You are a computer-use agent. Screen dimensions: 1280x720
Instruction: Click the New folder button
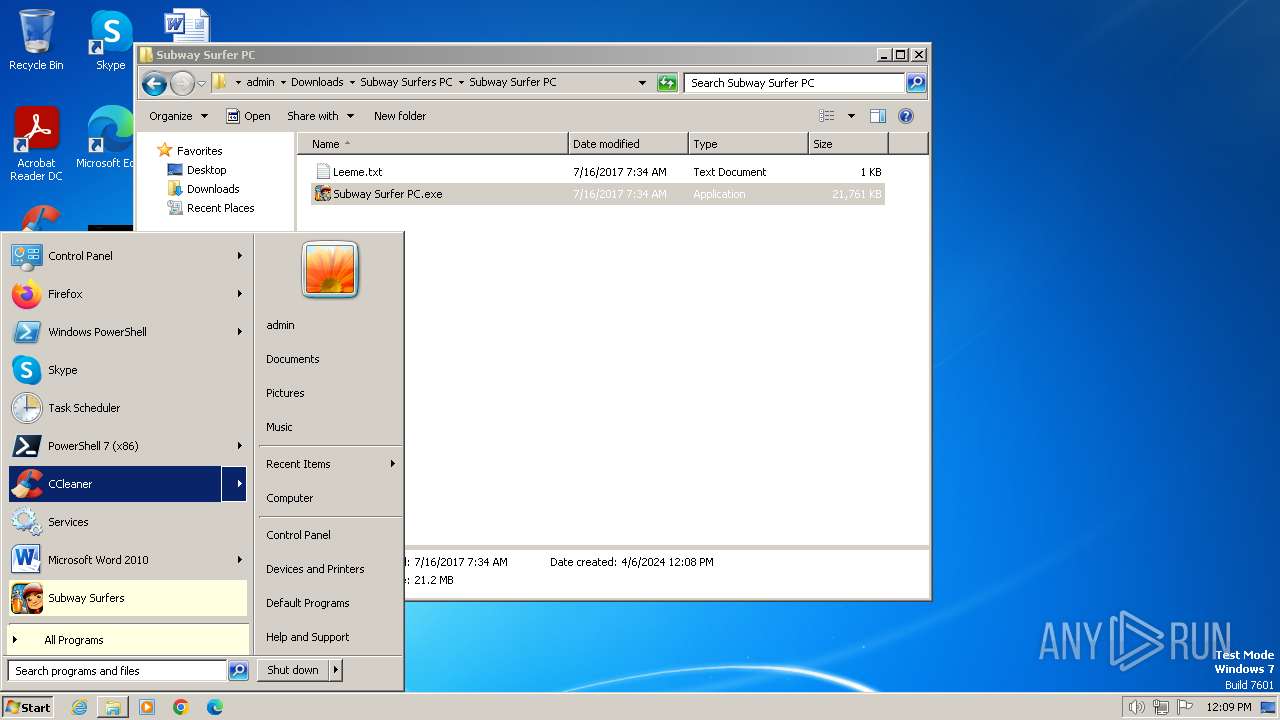[399, 116]
